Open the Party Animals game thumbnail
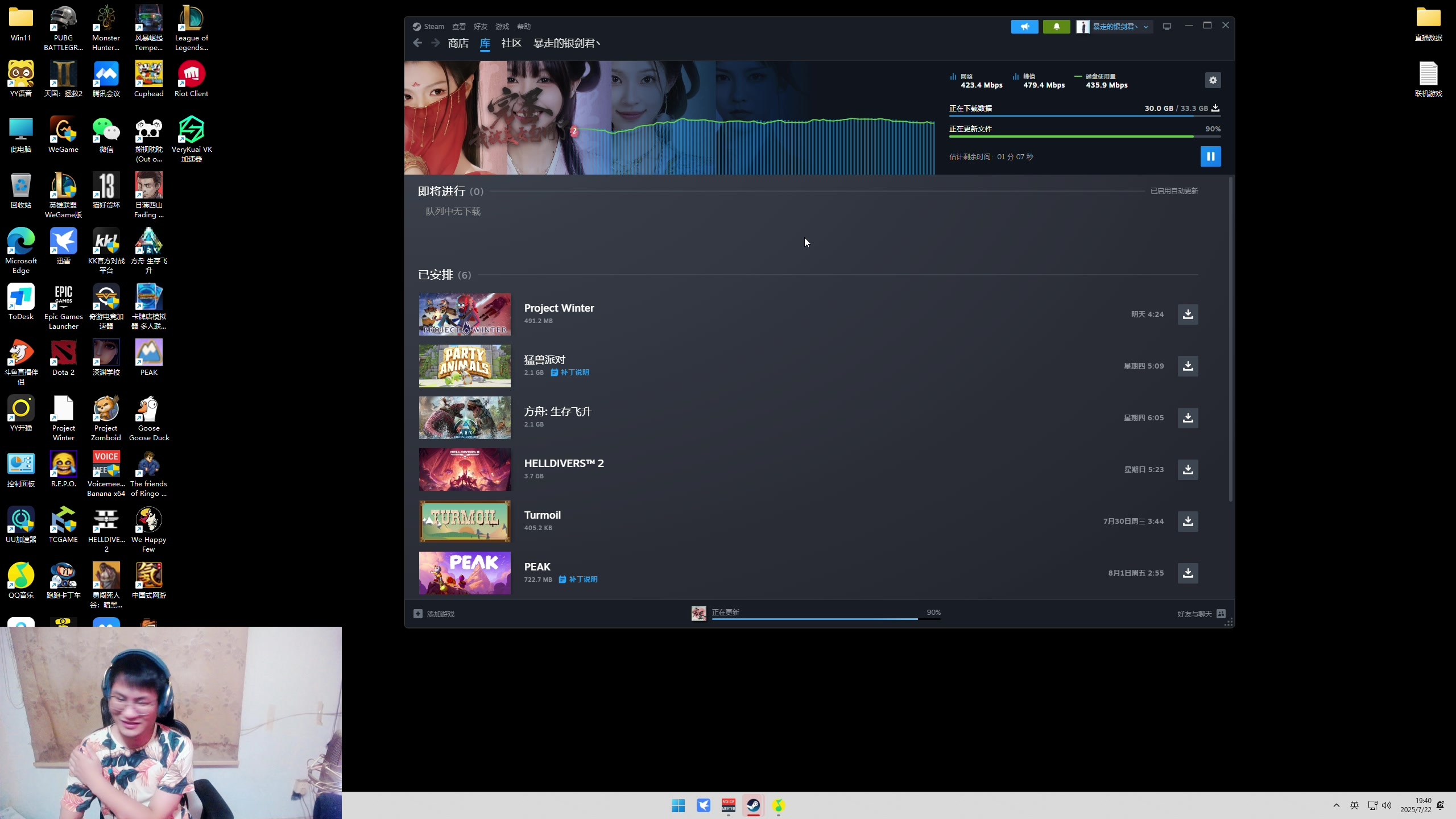1456x819 pixels. (465, 366)
